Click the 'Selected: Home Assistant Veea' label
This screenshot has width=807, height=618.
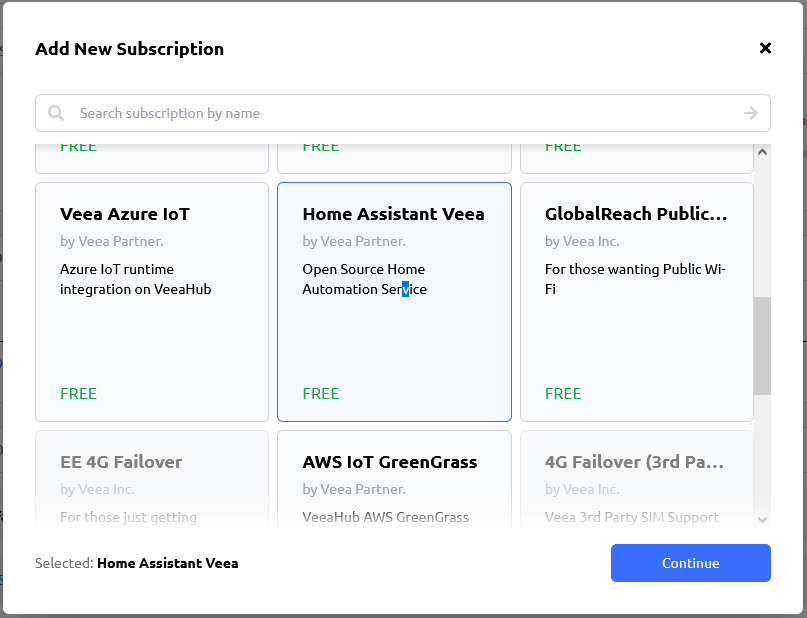(137, 563)
